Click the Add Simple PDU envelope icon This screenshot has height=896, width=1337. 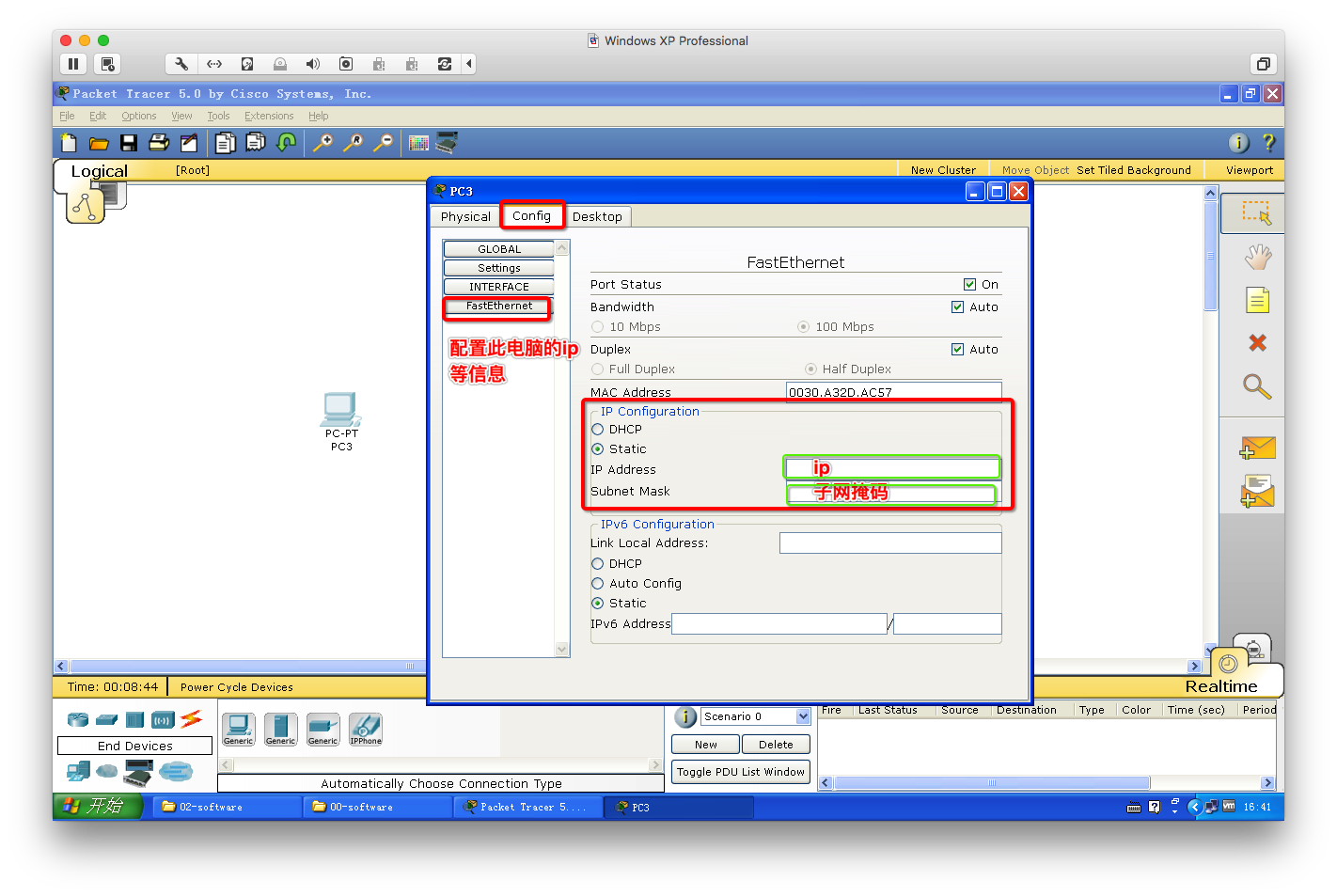point(1257,448)
